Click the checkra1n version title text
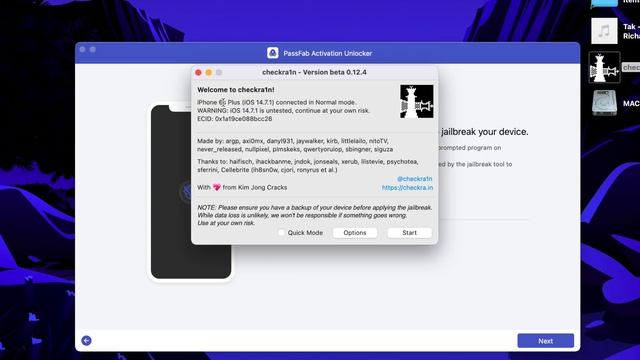Image resolution: width=640 pixels, height=360 pixels. [x=314, y=72]
